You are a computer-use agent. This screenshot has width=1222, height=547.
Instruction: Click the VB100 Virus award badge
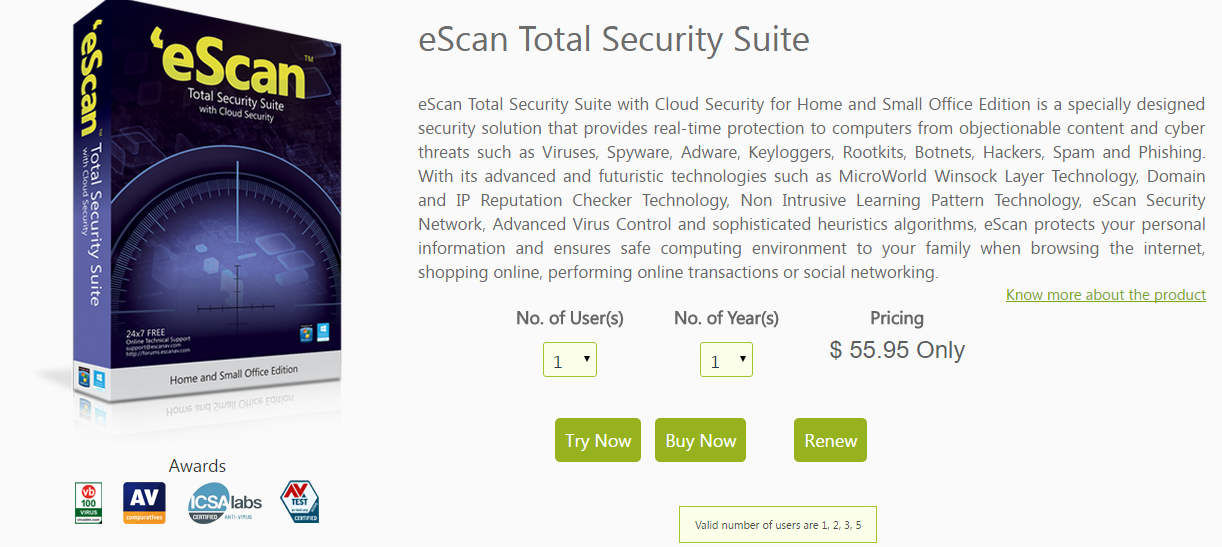click(89, 503)
